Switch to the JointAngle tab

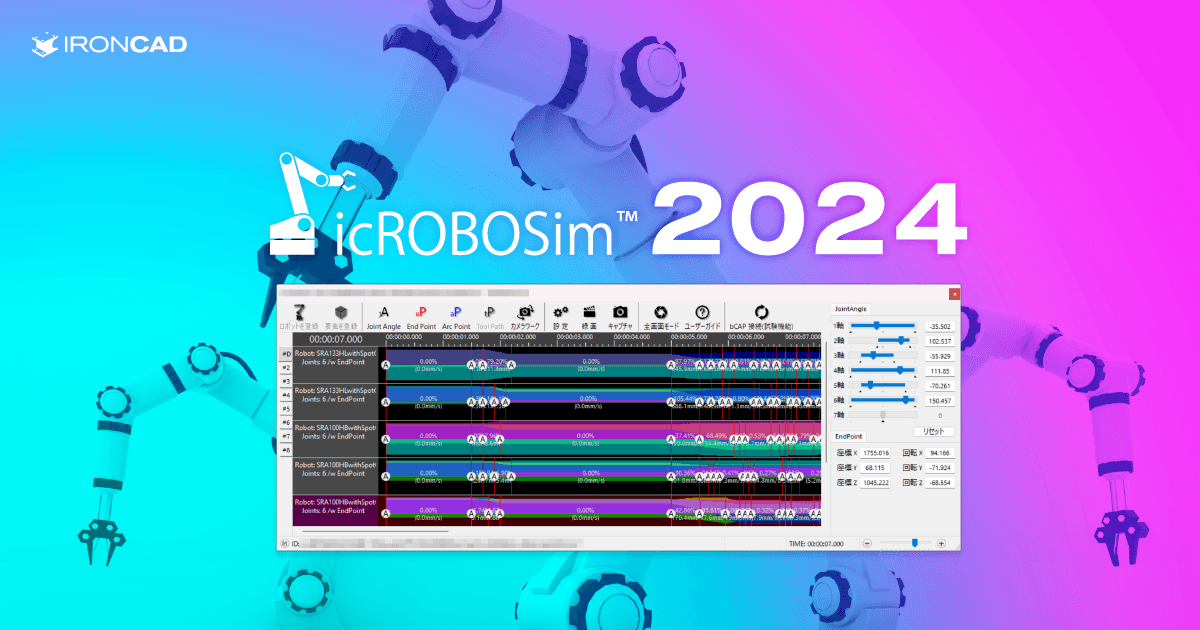pyautogui.click(x=850, y=308)
